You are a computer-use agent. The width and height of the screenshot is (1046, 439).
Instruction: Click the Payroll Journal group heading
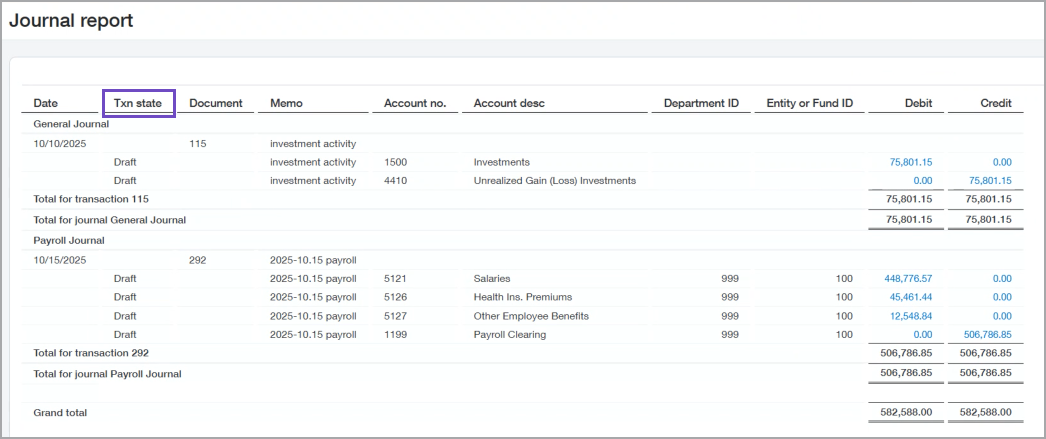pyautogui.click(x=69, y=241)
